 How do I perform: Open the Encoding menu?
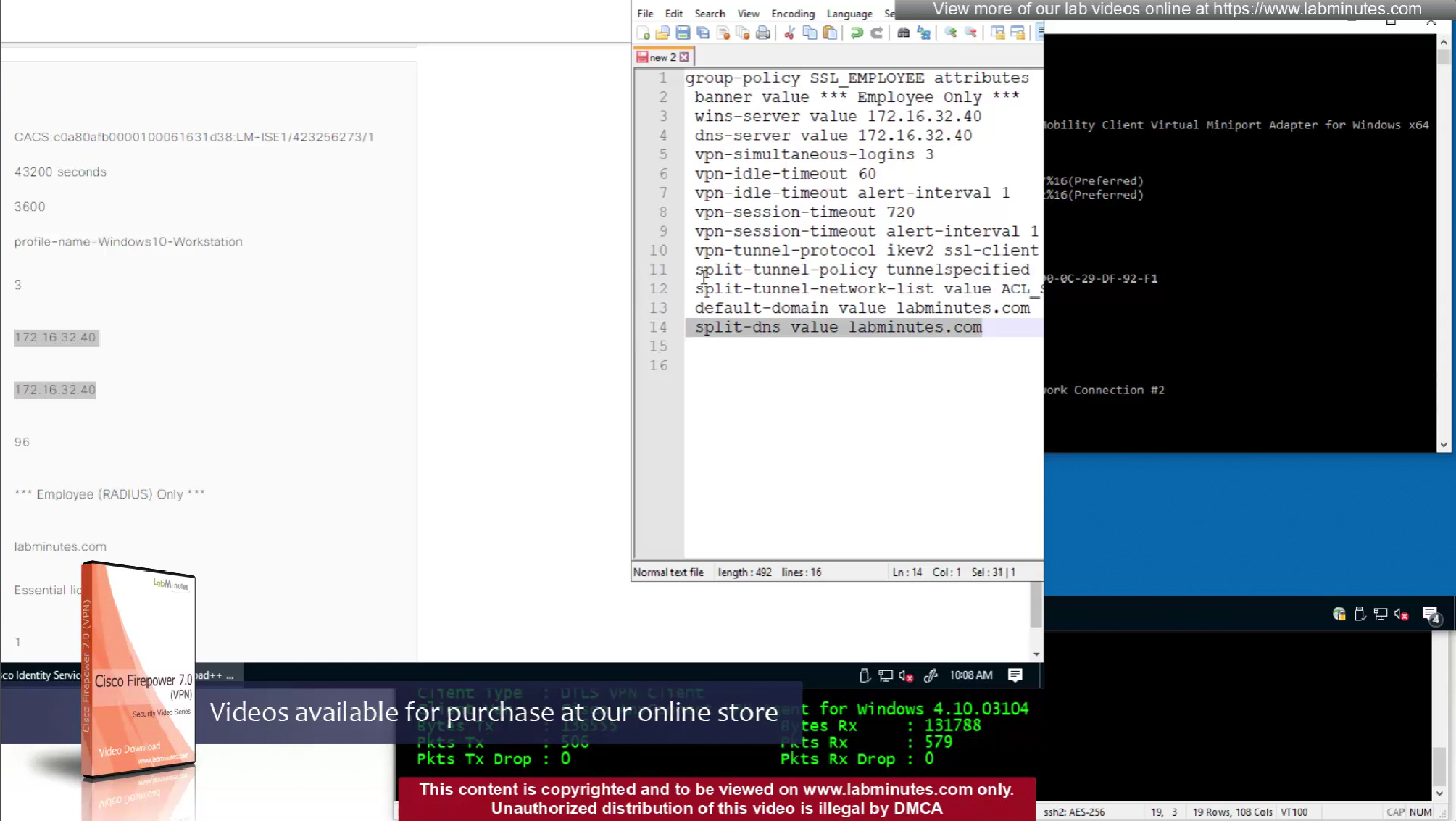793,14
